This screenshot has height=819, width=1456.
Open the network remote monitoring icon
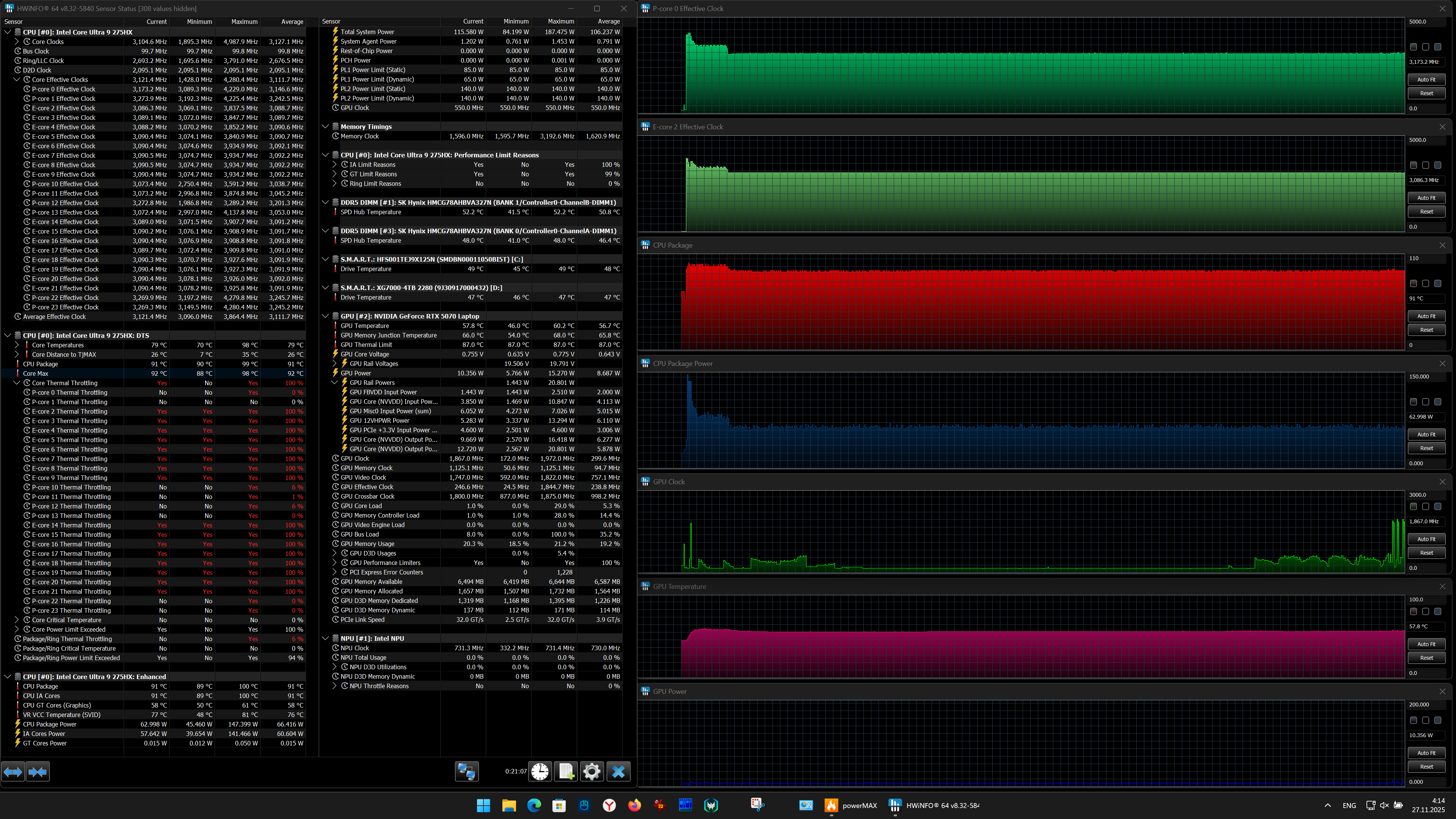click(x=466, y=772)
